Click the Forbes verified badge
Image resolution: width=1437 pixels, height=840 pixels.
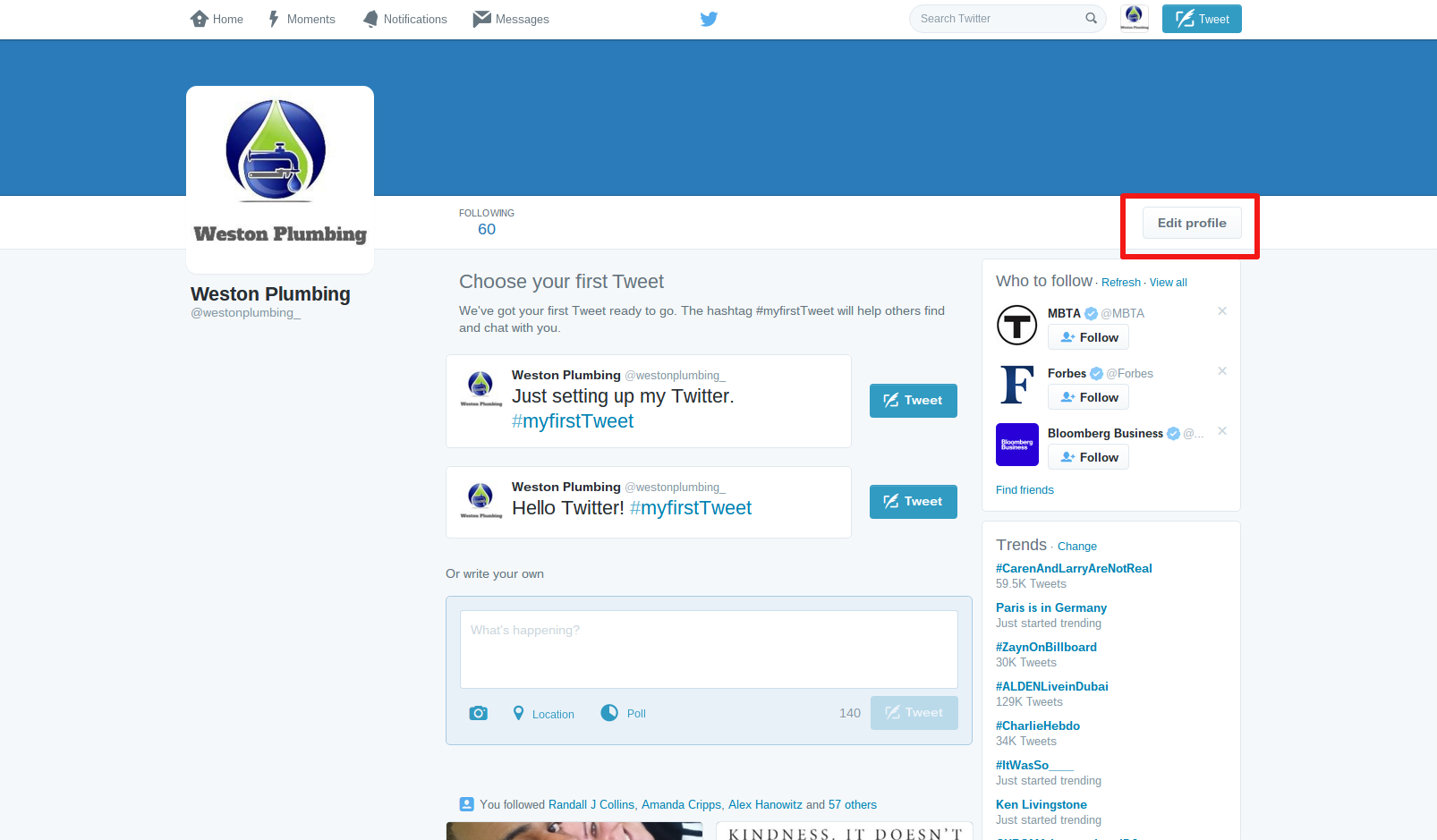1096,373
